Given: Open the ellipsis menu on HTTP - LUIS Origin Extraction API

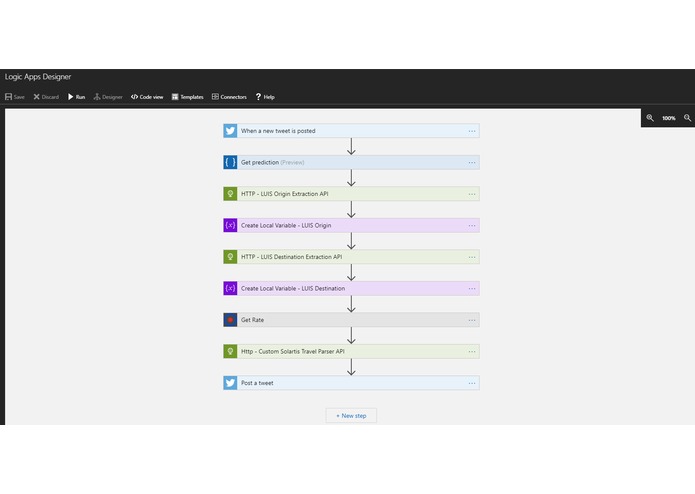Looking at the screenshot, I should point(472,194).
